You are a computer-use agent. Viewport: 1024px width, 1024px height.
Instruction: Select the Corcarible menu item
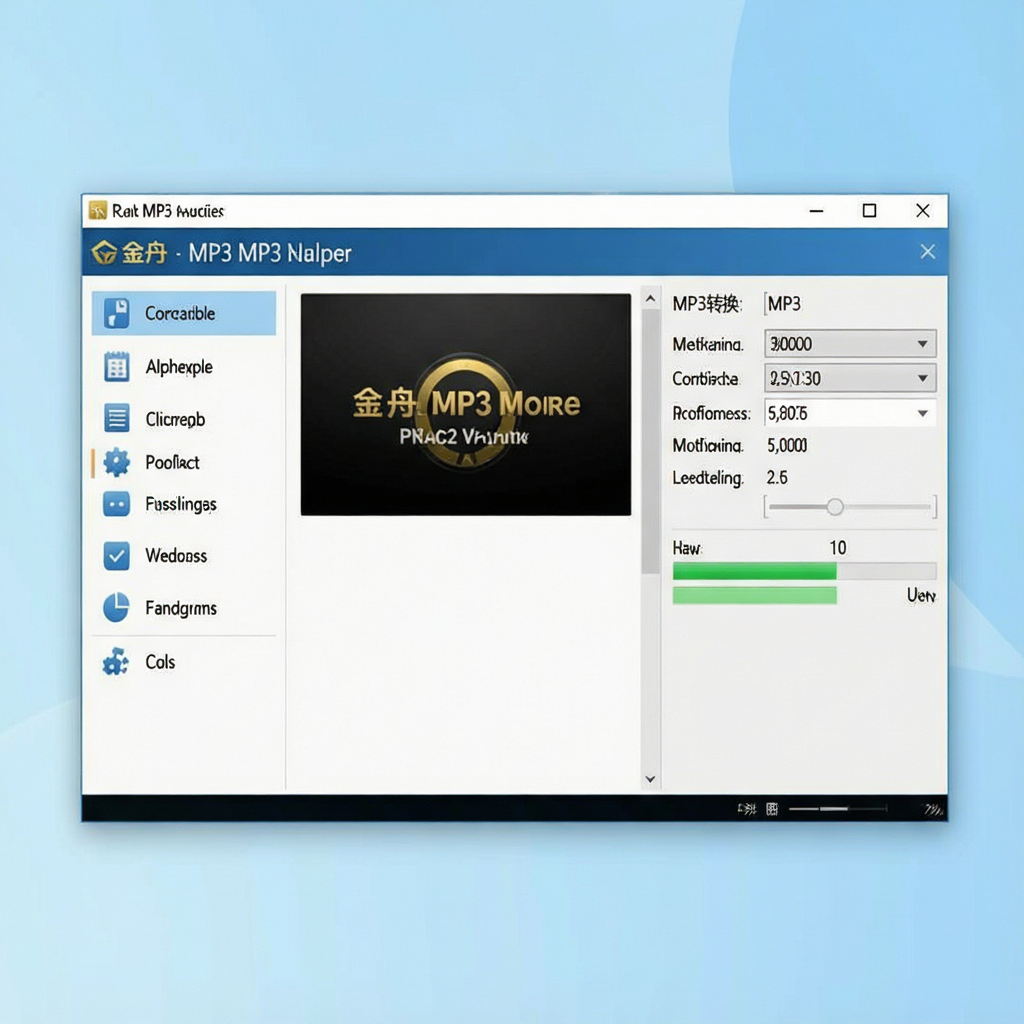coord(184,313)
